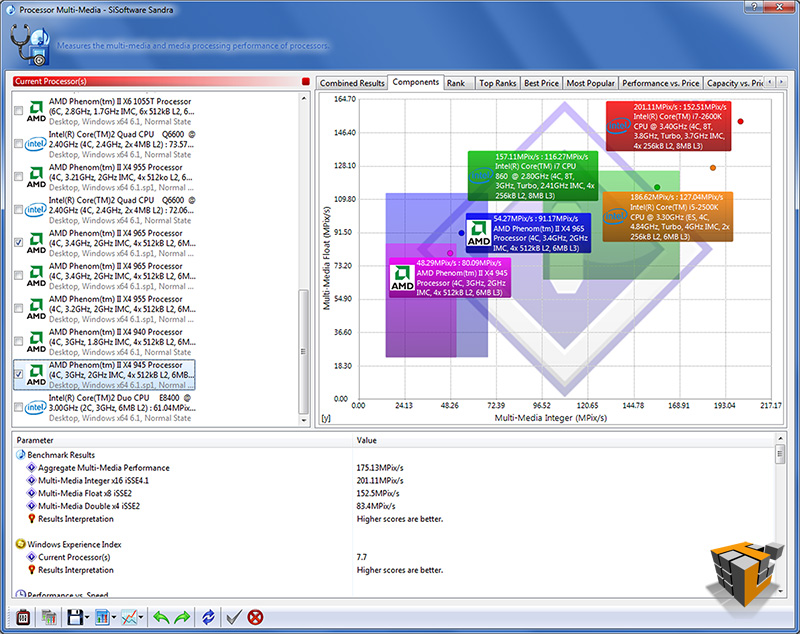Switch to the Top Ranks tab
This screenshot has width=800, height=634.
(x=497, y=83)
